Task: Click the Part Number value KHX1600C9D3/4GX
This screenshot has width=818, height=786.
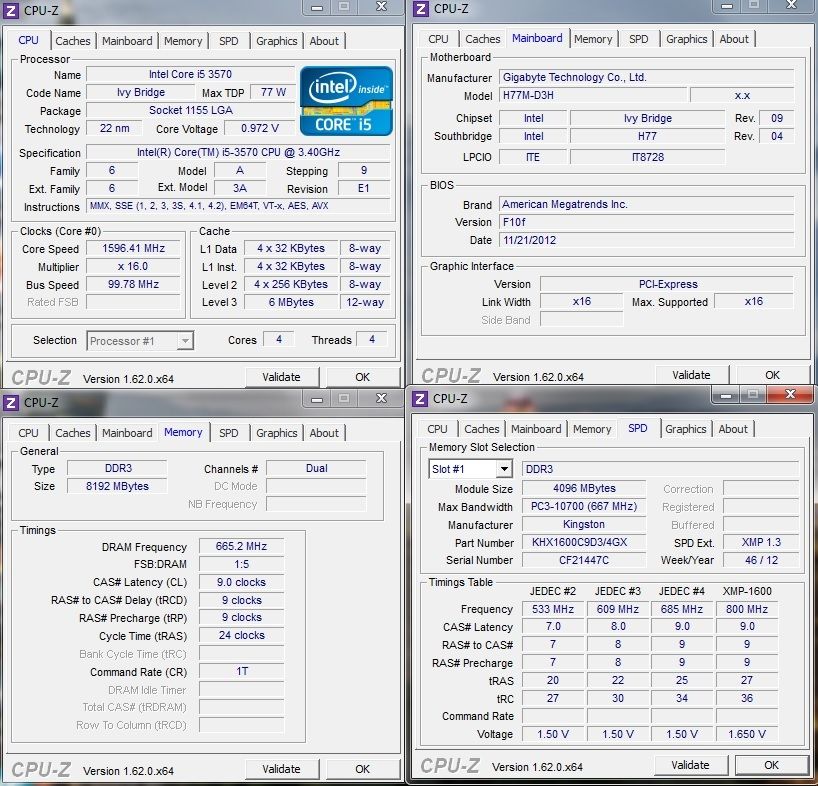Action: [584, 542]
